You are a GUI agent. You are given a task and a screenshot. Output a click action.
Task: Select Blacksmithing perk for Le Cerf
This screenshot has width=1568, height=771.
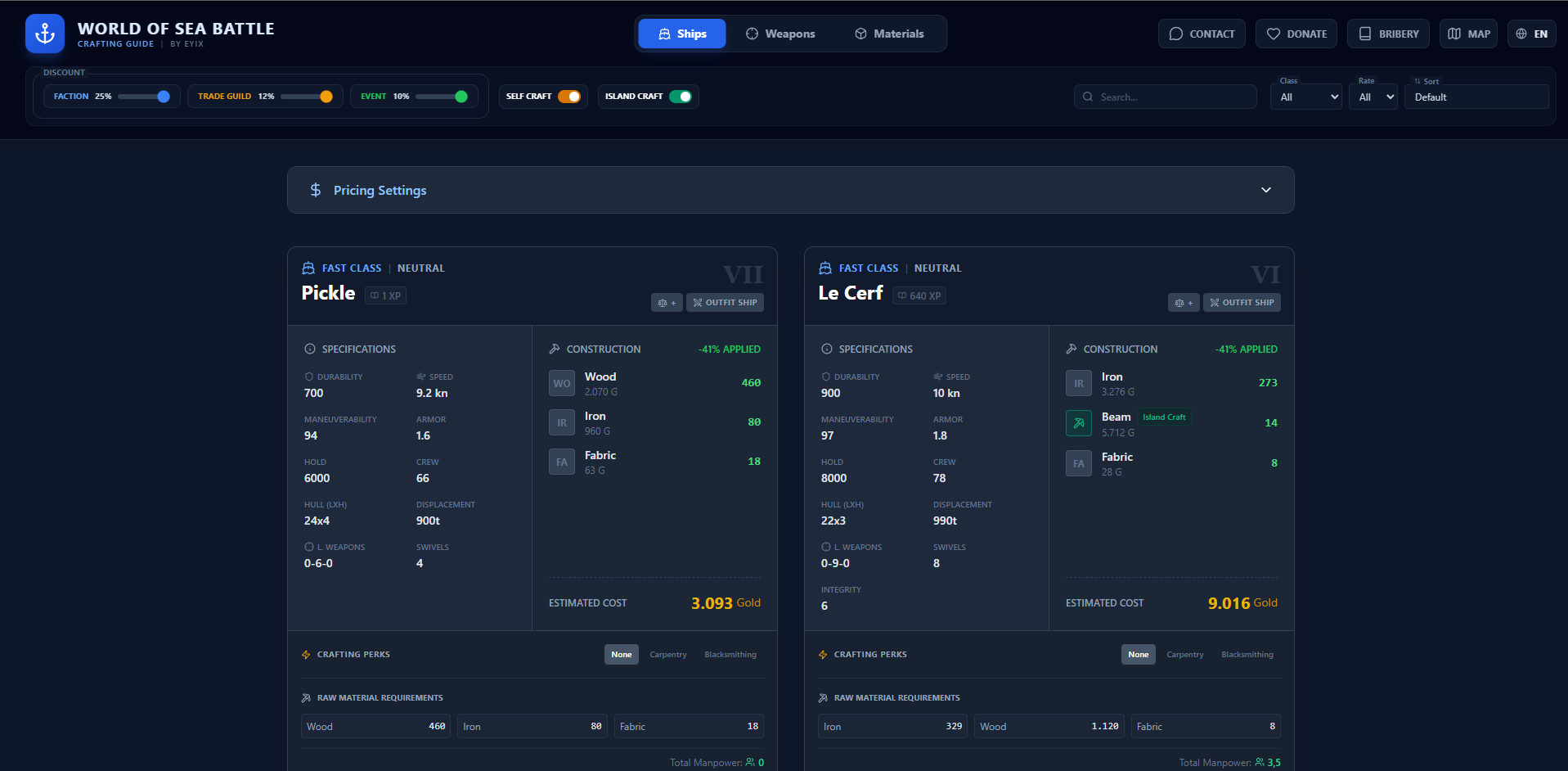coord(1247,654)
